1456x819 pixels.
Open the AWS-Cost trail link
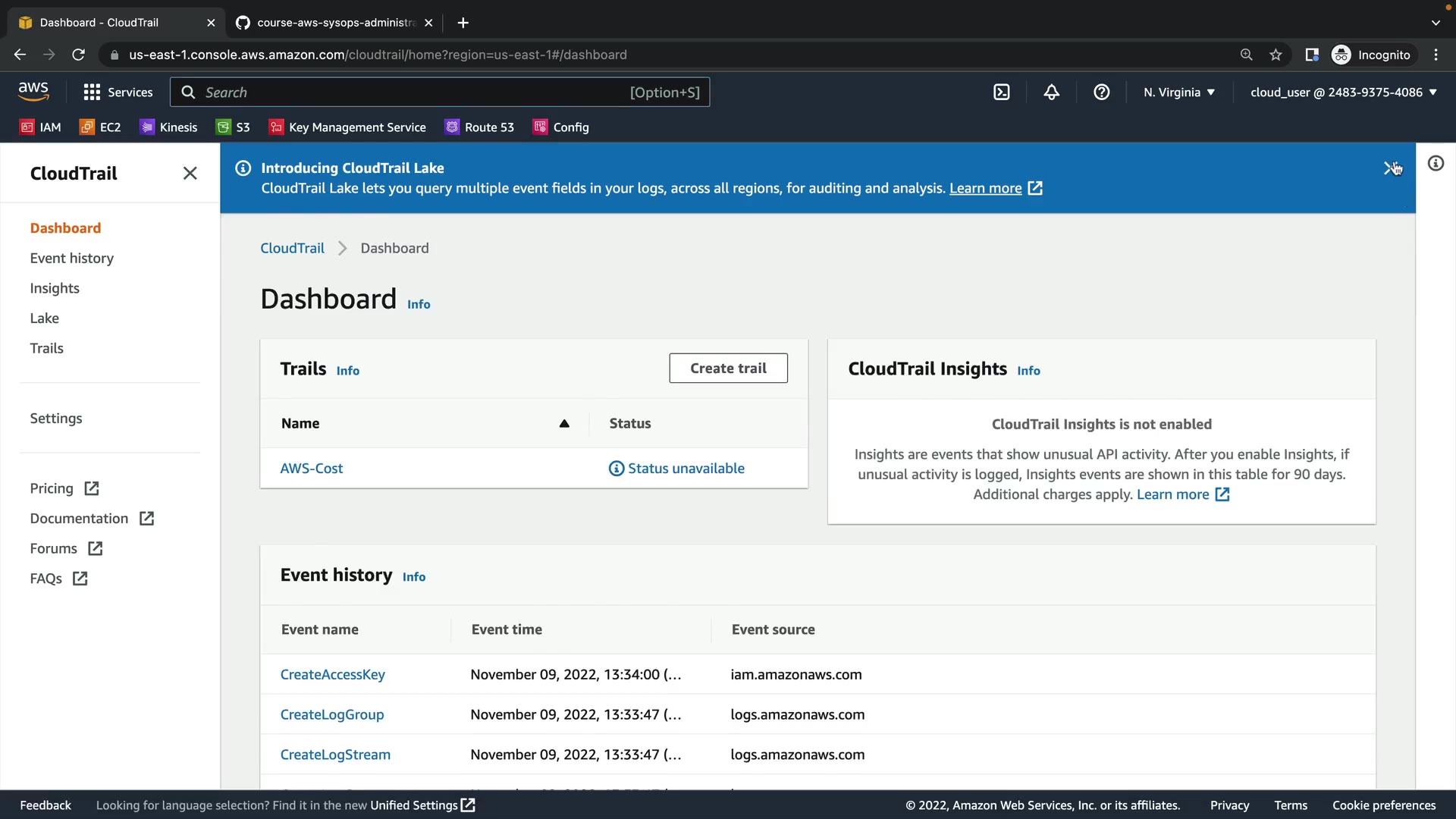click(311, 469)
